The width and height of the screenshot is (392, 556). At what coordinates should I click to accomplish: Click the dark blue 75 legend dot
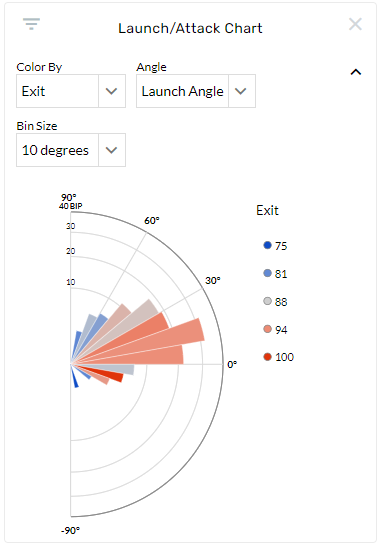[x=267, y=245]
